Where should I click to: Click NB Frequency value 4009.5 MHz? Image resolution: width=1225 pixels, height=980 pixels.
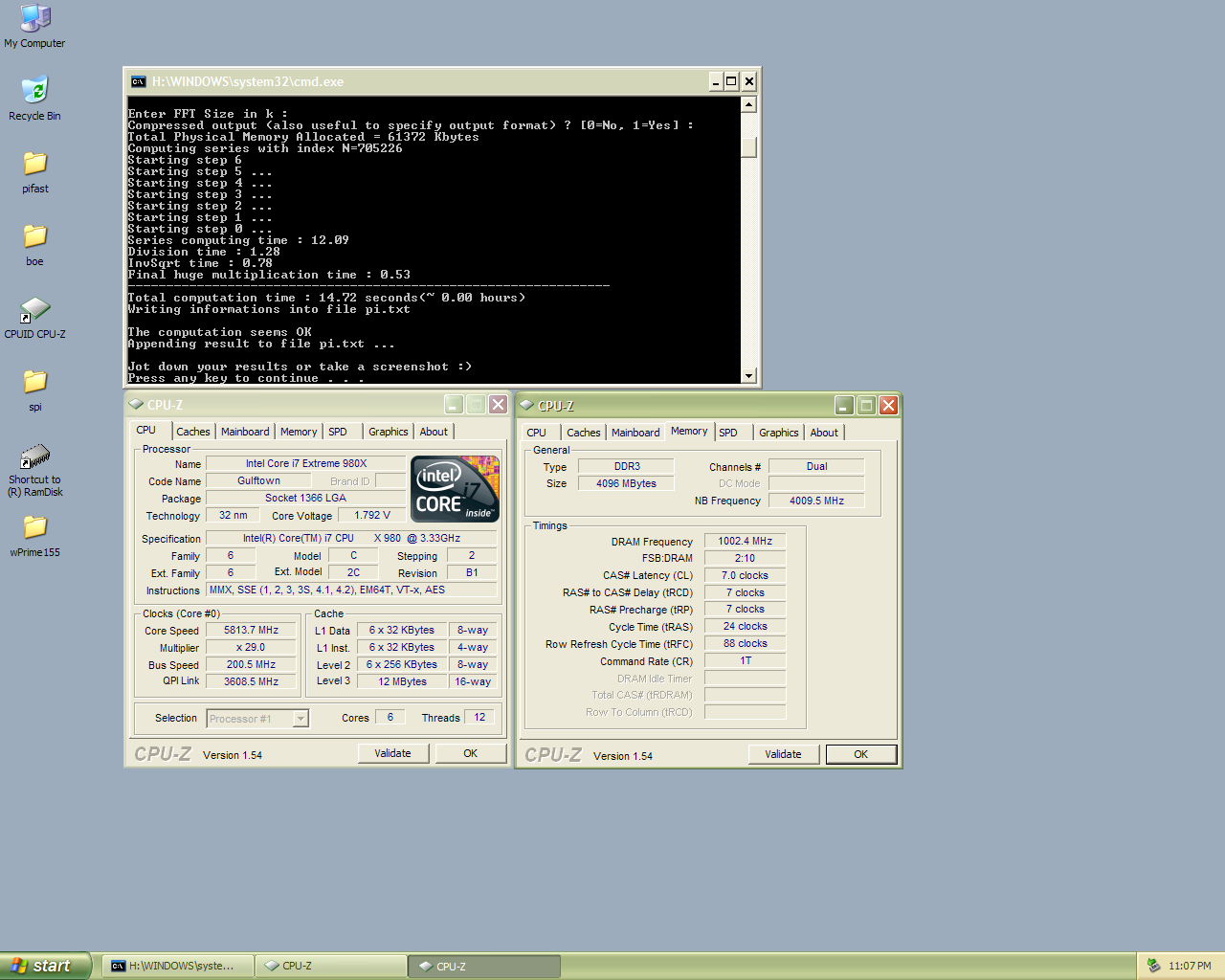tap(816, 501)
